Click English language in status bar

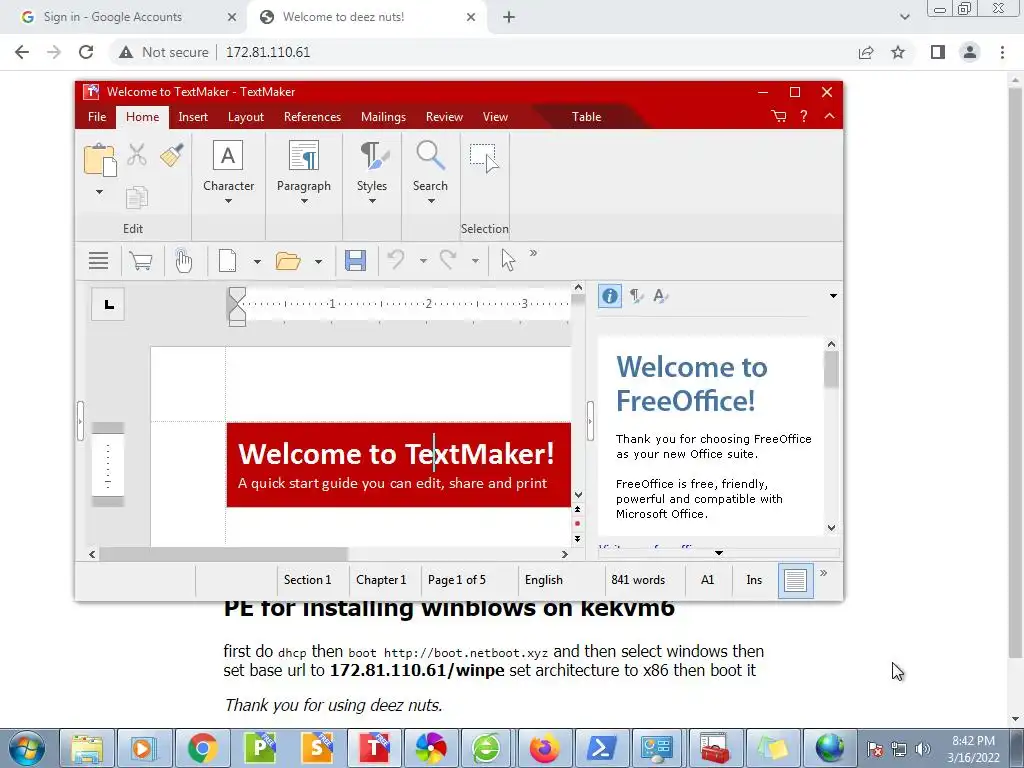coord(543,580)
